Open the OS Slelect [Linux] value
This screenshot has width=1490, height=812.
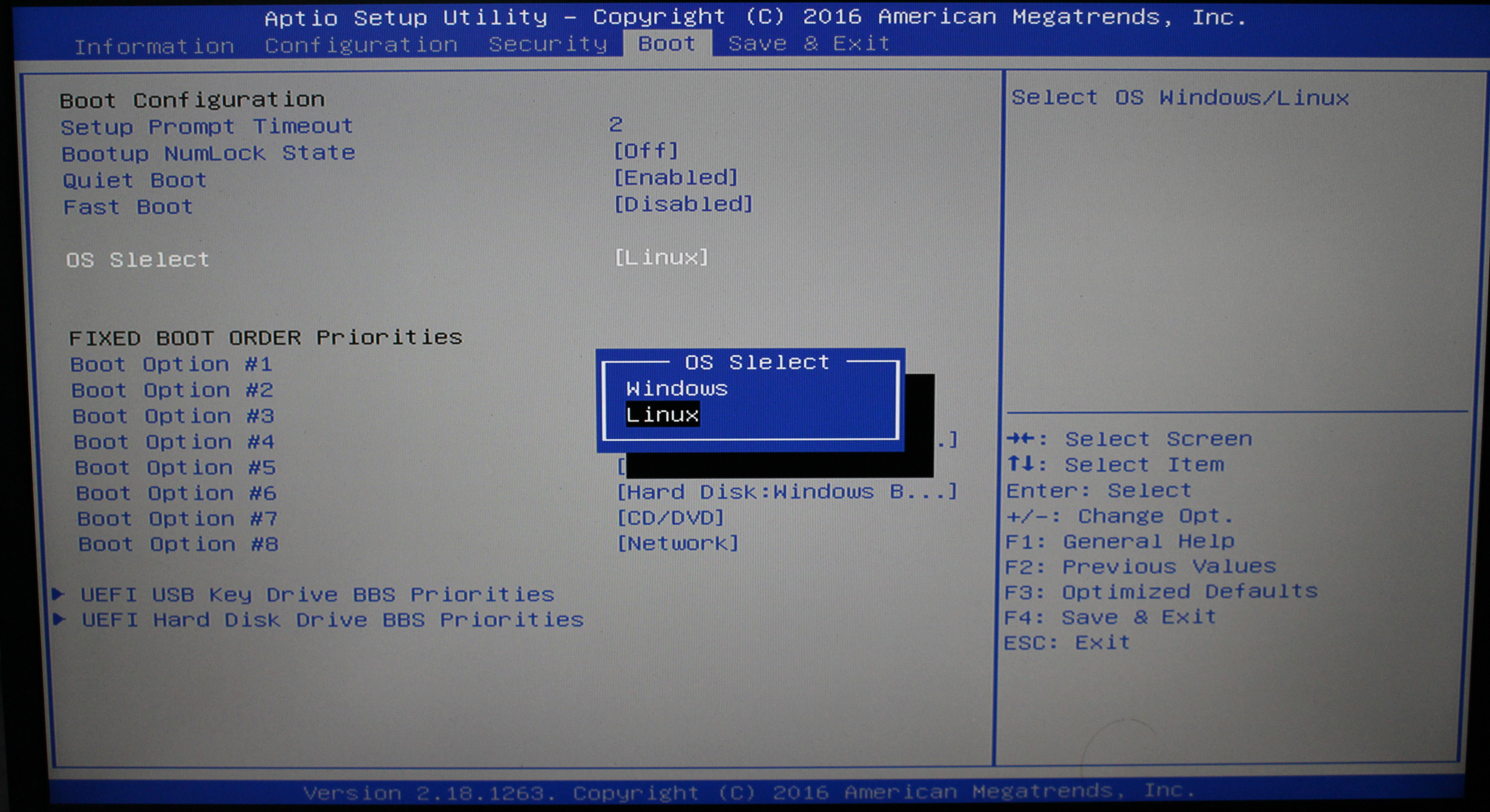tap(661, 257)
